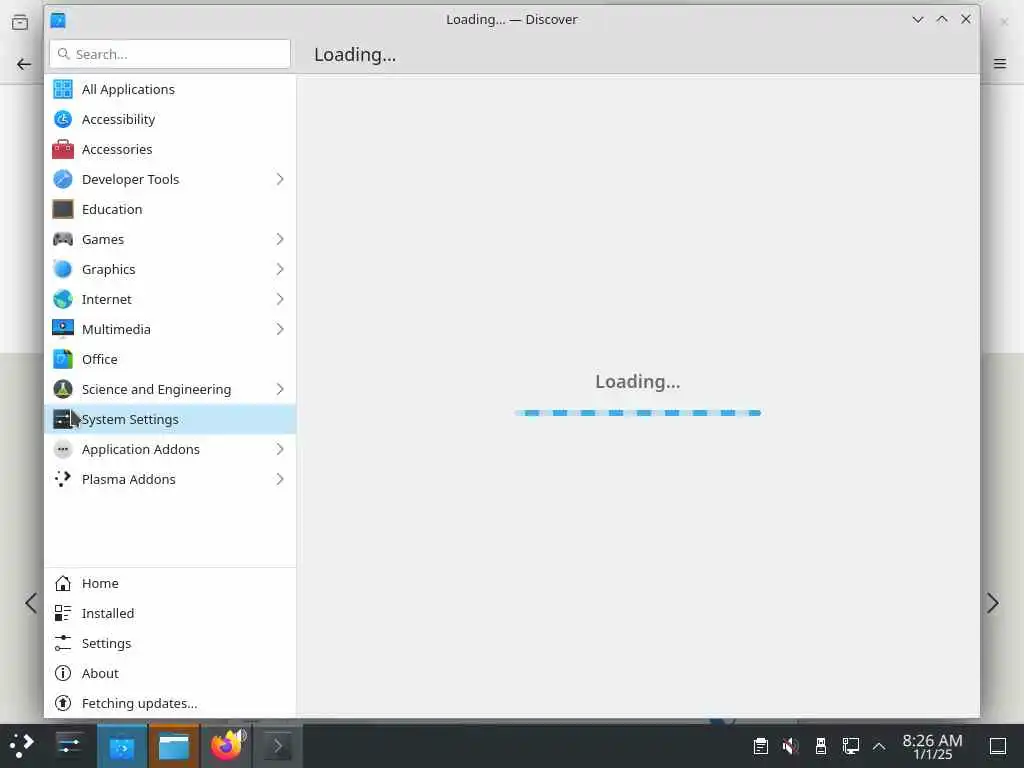The height and width of the screenshot is (768, 1024).
Task: Open the Office category label
Action: coord(99,360)
